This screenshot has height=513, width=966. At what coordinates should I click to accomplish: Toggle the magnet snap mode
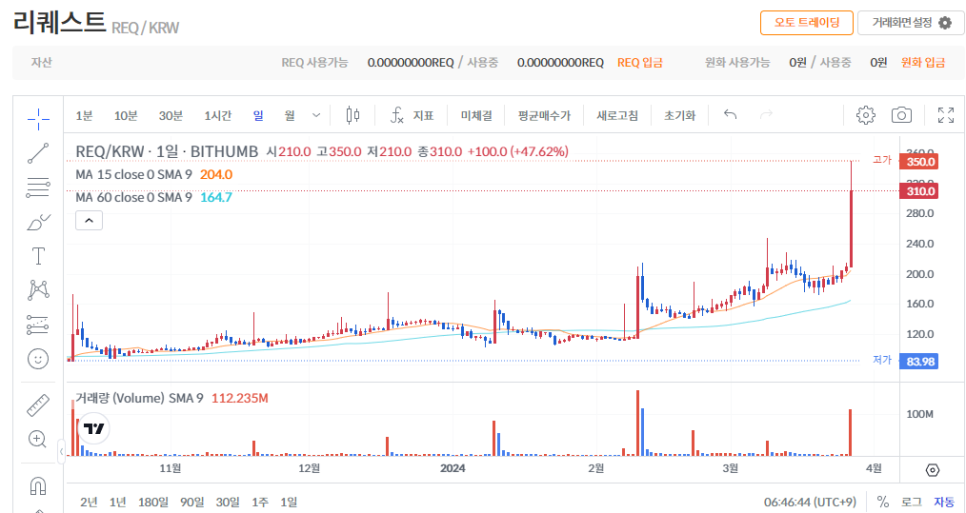click(x=38, y=486)
